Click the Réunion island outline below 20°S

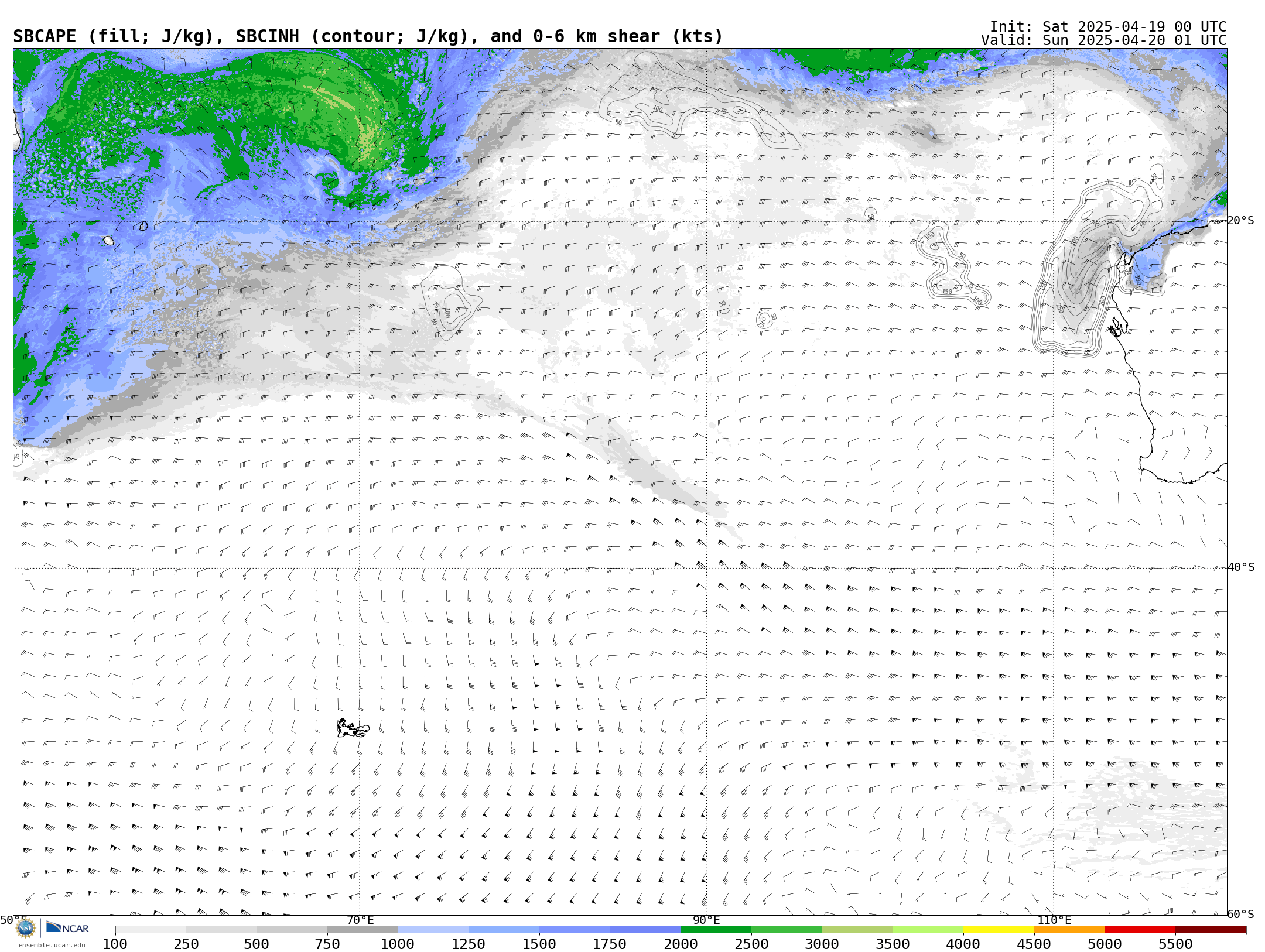pos(108,240)
